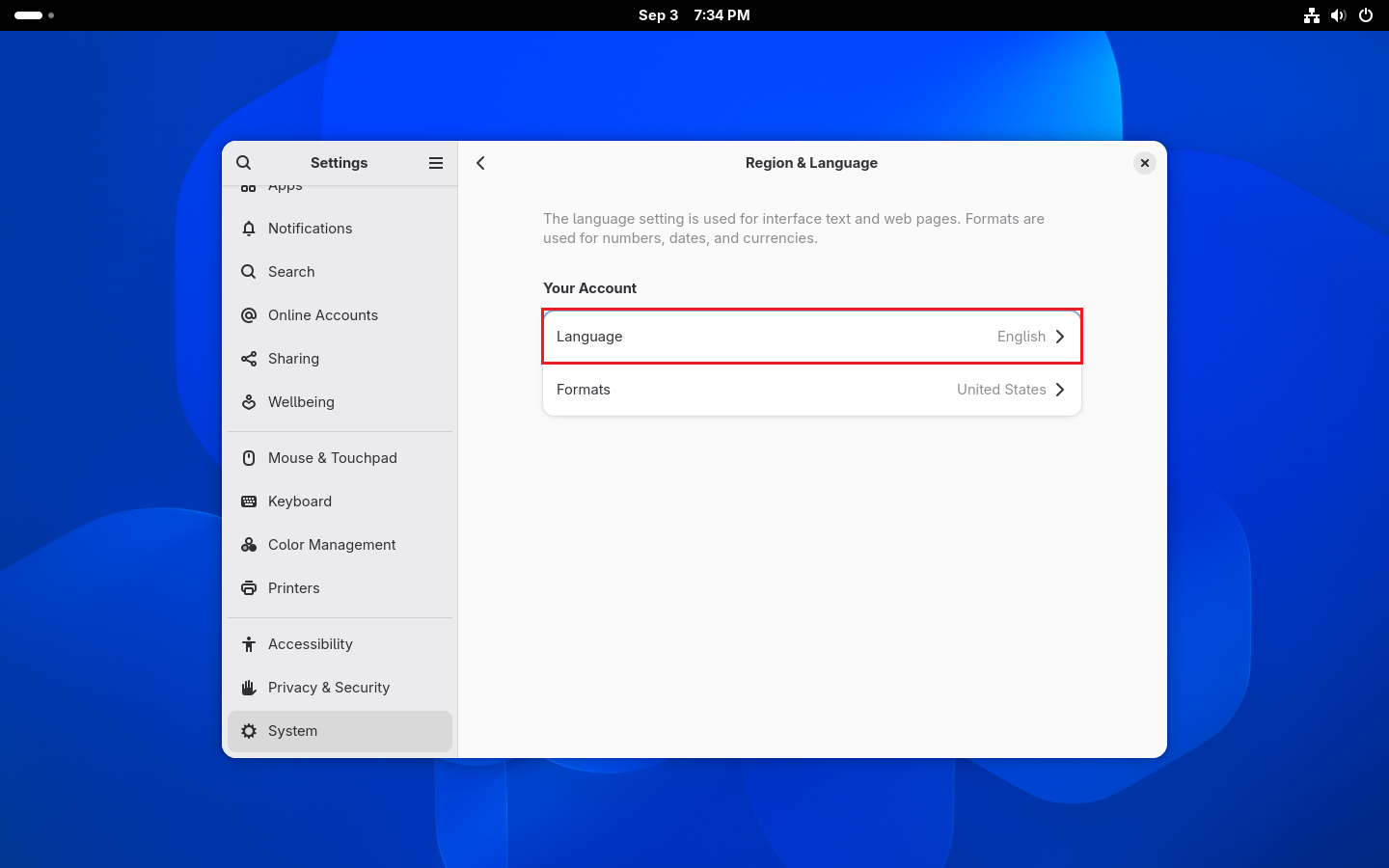Click the Online Accounts at-sign icon
The height and width of the screenshot is (868, 1389).
[x=249, y=315]
